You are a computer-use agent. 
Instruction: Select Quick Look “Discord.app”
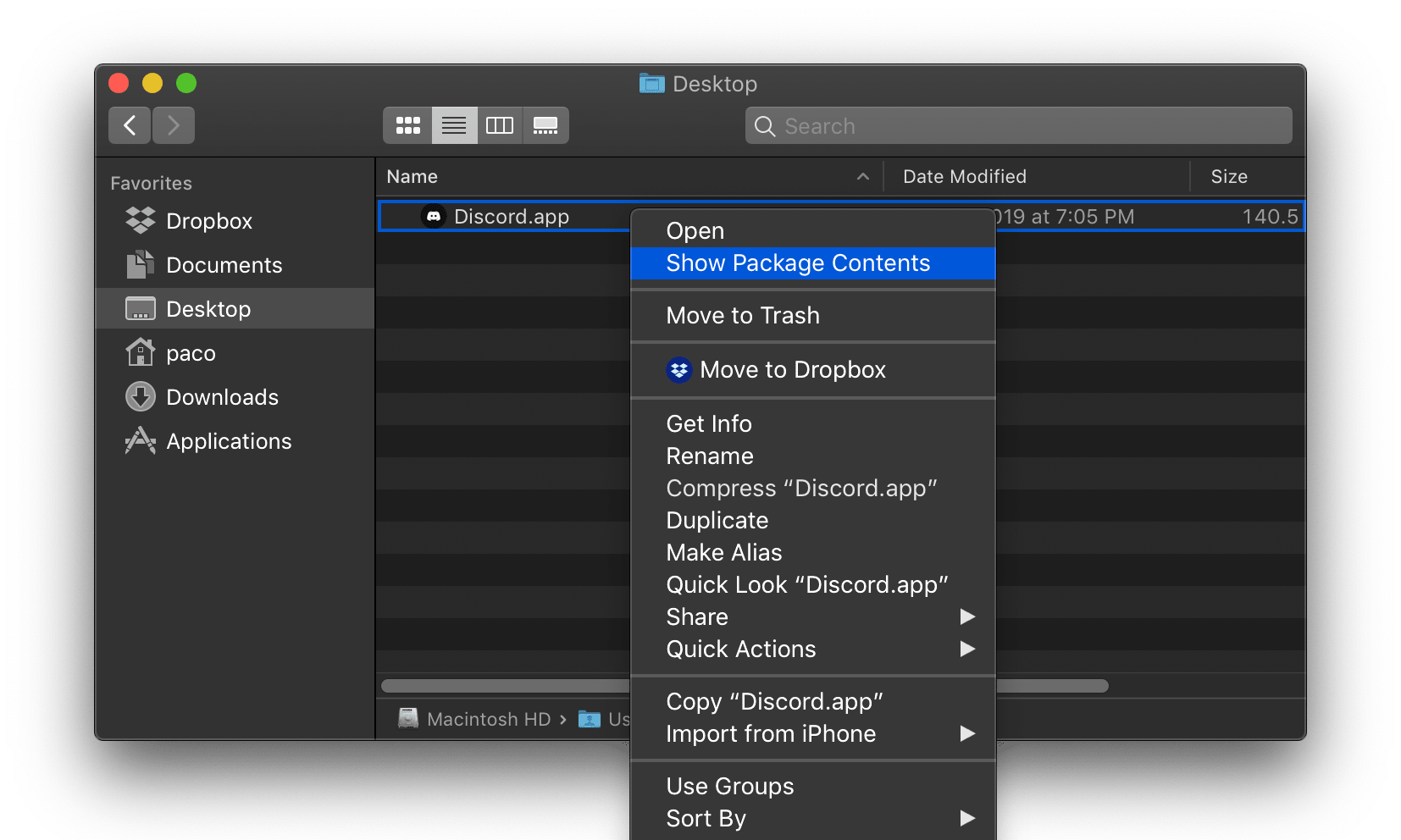pyautogui.click(x=813, y=584)
